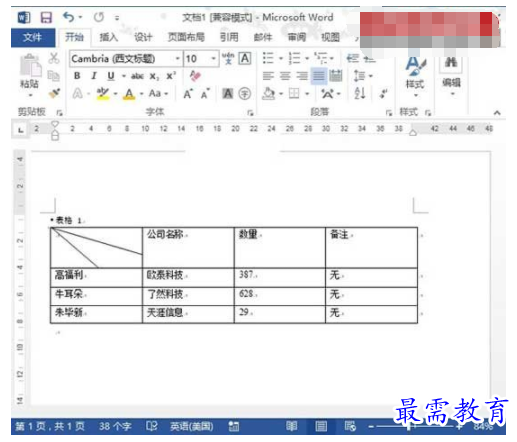The height and width of the screenshot is (442, 517).
Task: Click the text highlight color button
Action: pyautogui.click(x=103, y=94)
